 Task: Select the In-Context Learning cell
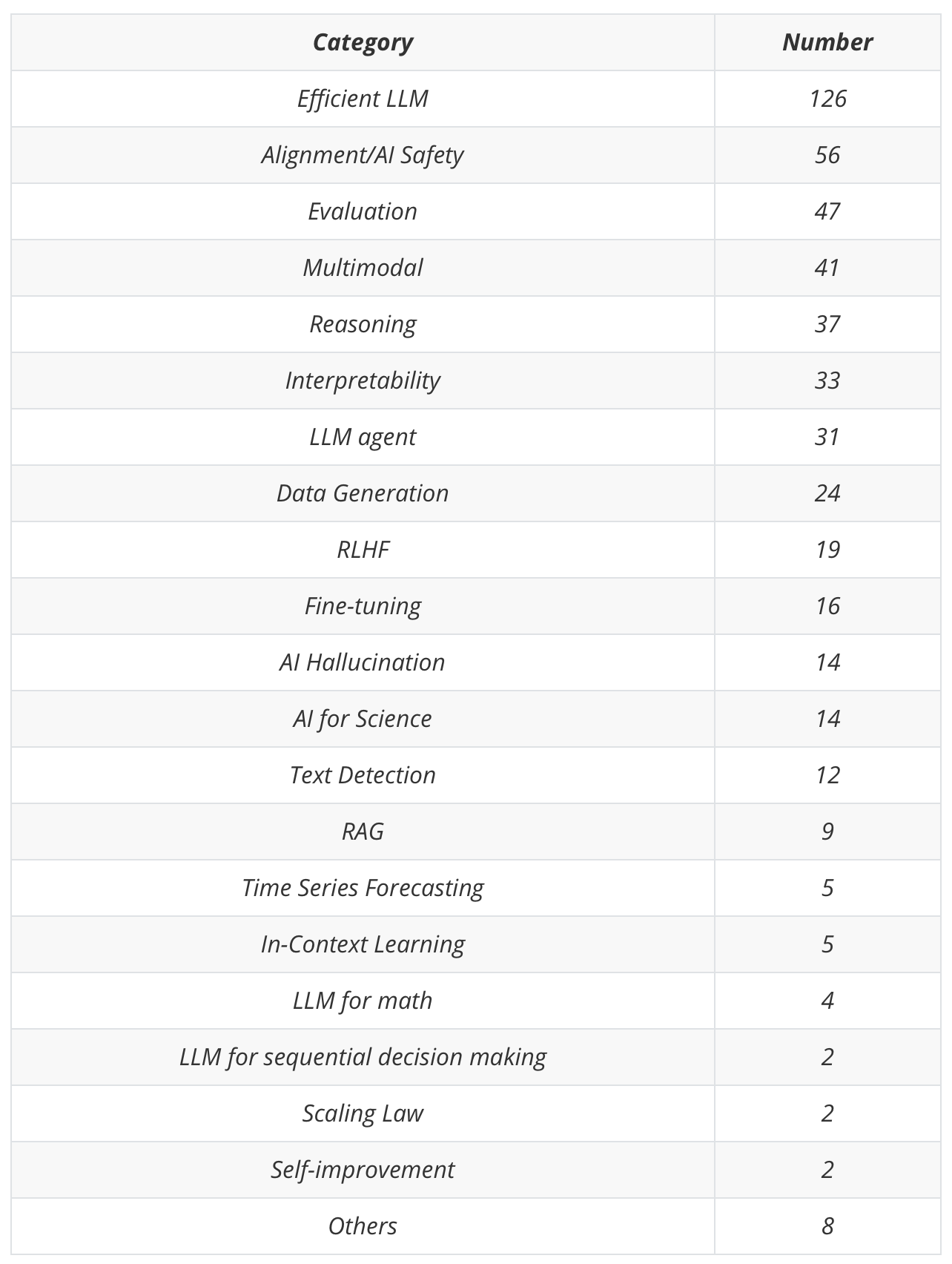[x=363, y=944]
